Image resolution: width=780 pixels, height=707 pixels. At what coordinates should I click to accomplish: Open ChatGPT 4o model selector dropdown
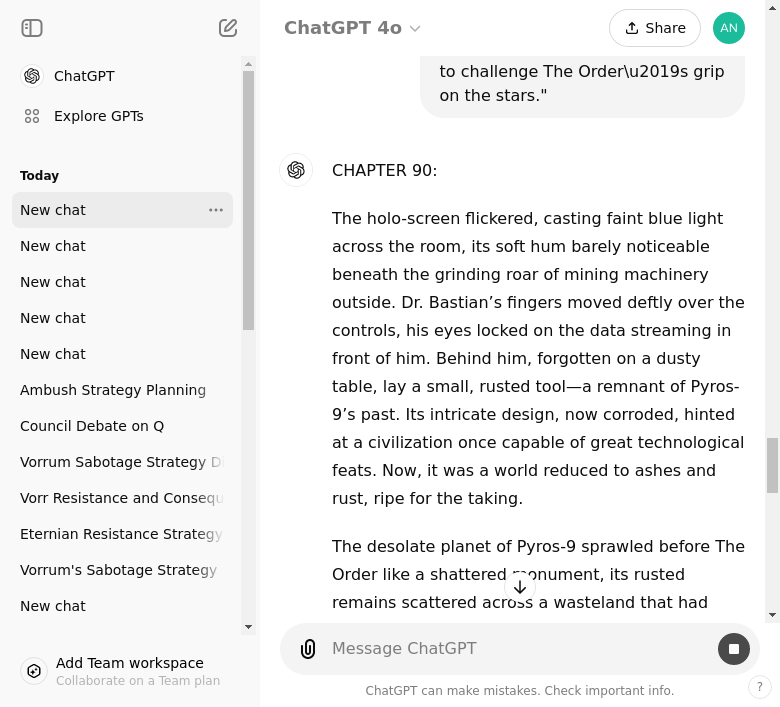click(x=352, y=28)
